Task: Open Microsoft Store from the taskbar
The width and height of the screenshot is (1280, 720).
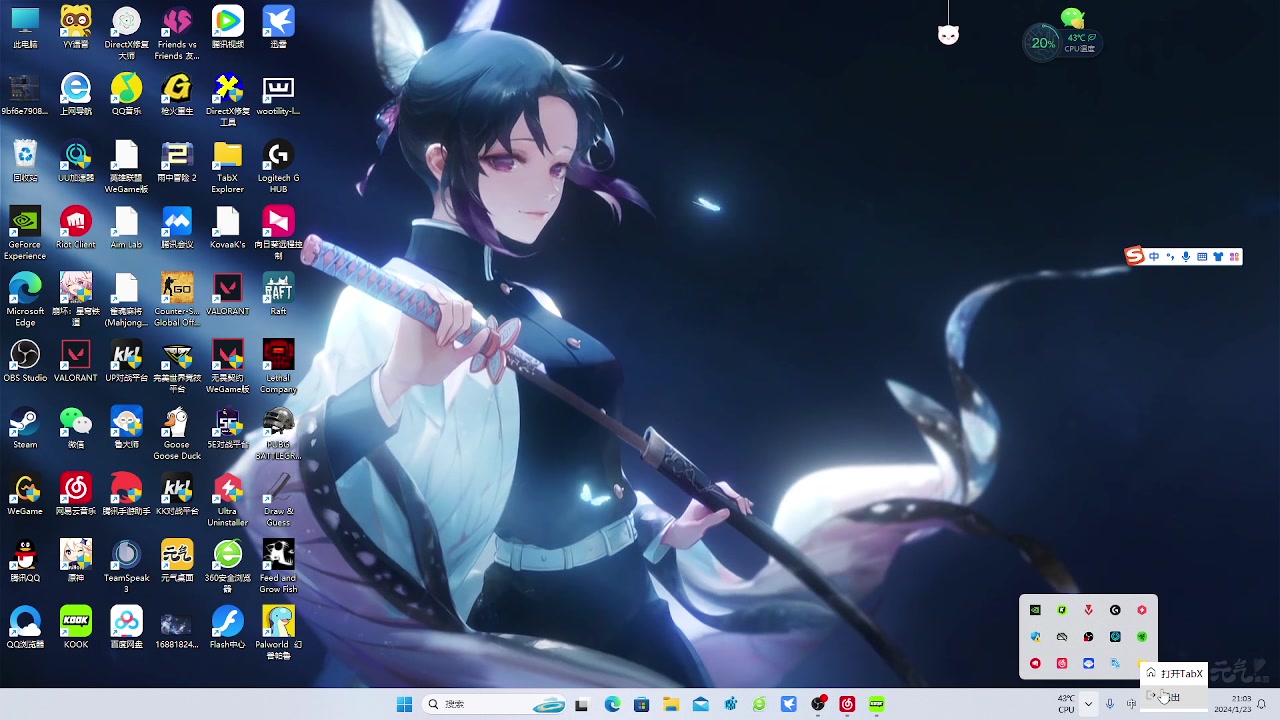Action: point(641,704)
